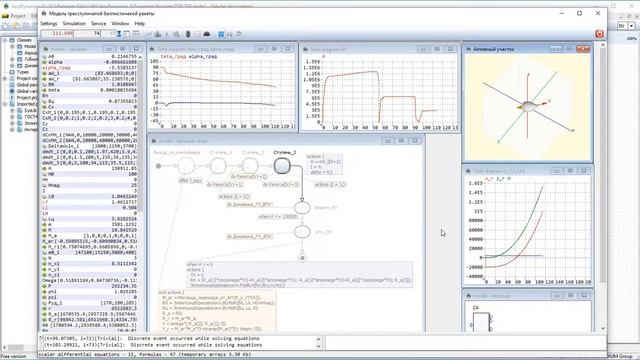Minimize the behavior chart panel
The height and width of the screenshot is (360, 640).
388,141
